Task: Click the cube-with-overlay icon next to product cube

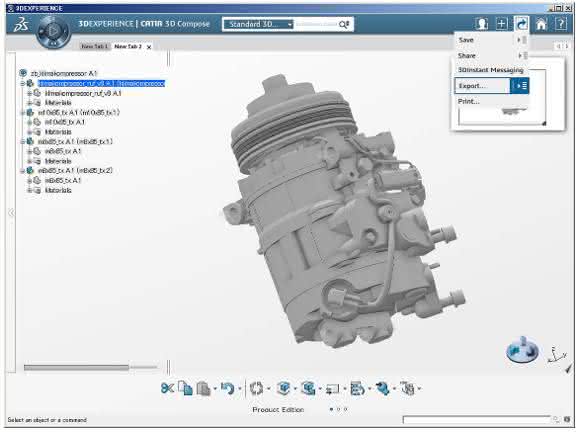Action: (308, 388)
